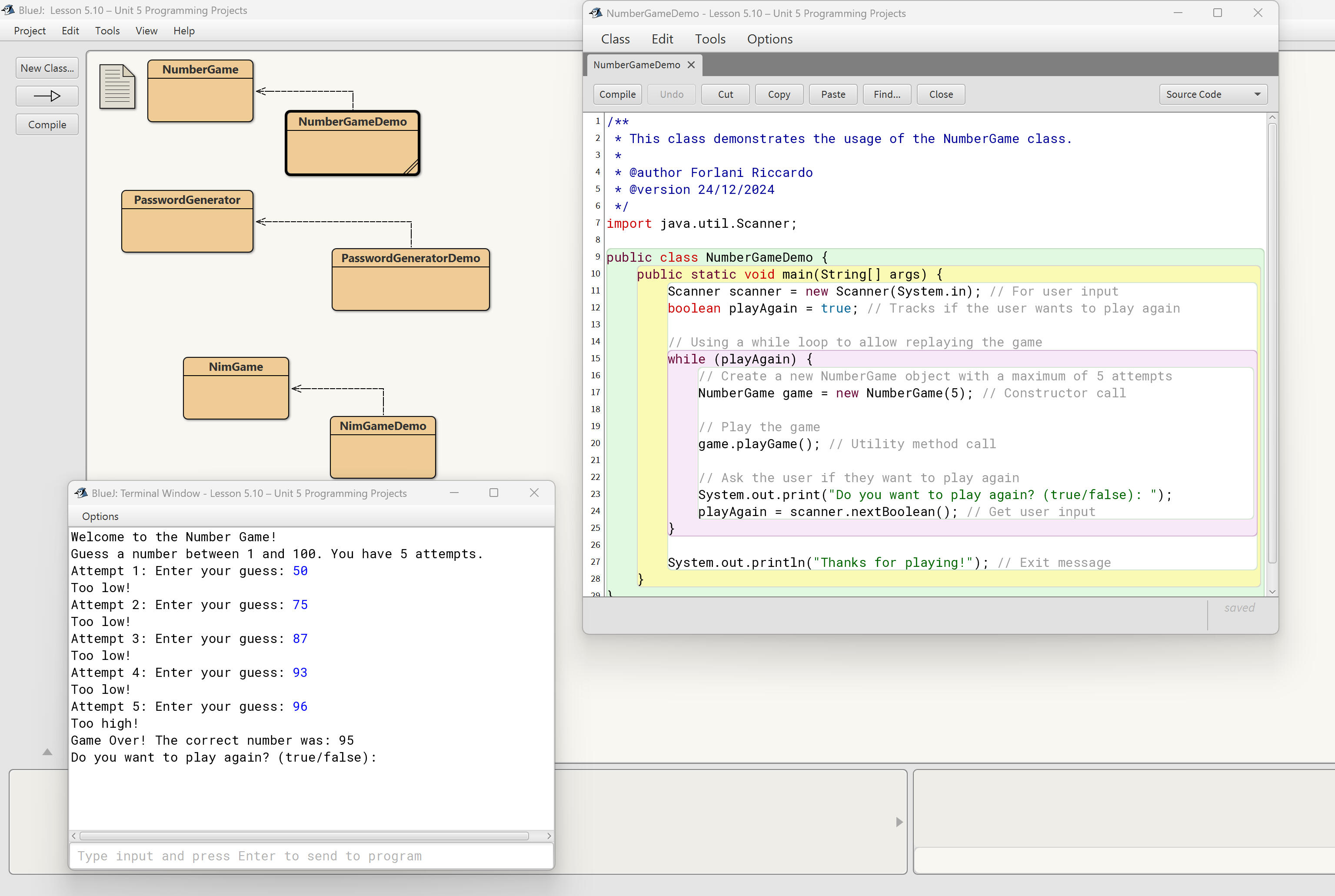Click the terminal input text field

(311, 856)
